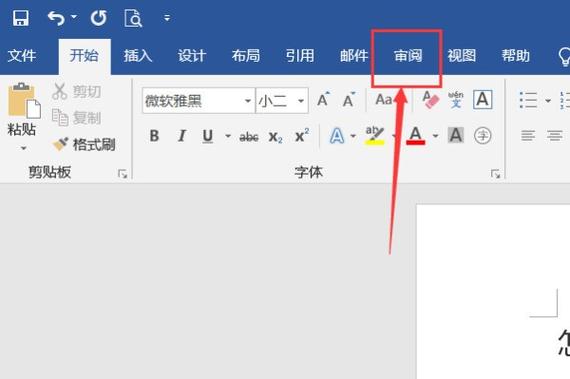Open the underline style dropdown arrow

click(x=228, y=136)
